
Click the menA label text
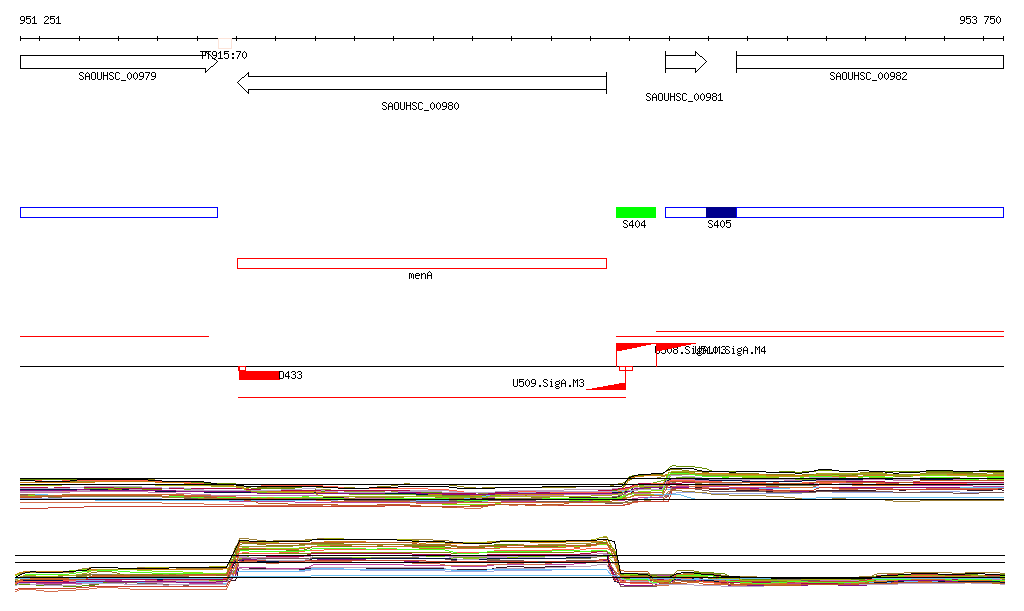[x=421, y=275]
